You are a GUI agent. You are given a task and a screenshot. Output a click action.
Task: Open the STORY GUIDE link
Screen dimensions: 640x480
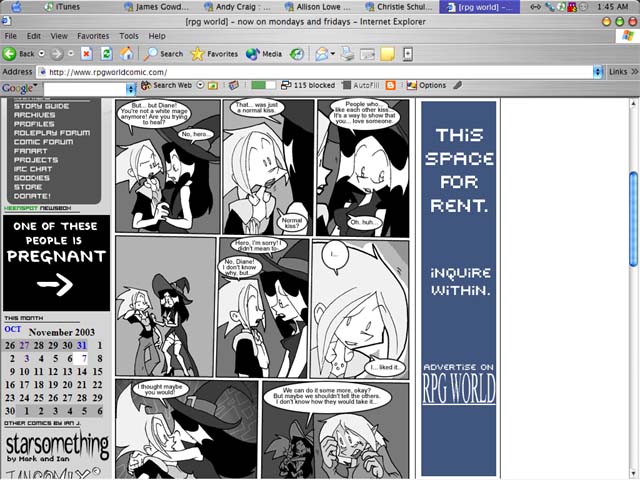pyautogui.click(x=42, y=106)
